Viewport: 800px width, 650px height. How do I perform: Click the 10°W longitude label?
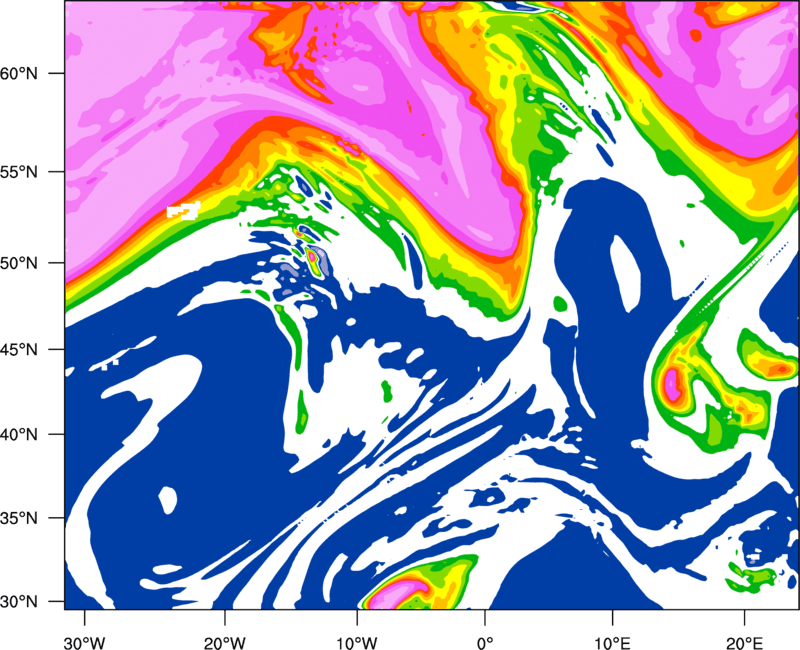coord(356,643)
